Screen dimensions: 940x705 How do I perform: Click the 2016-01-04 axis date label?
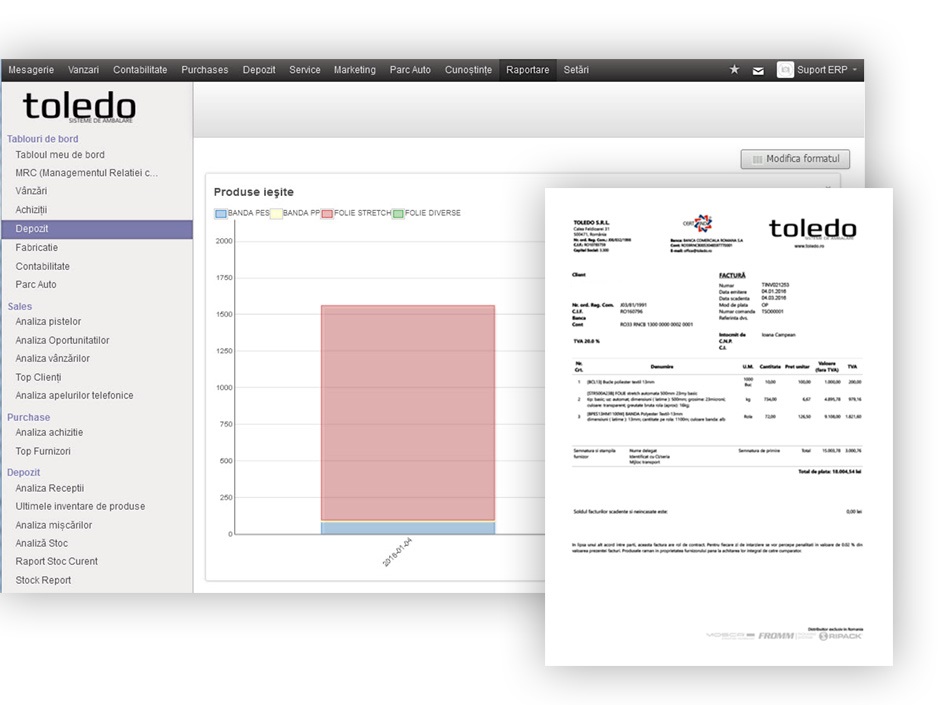(397, 553)
